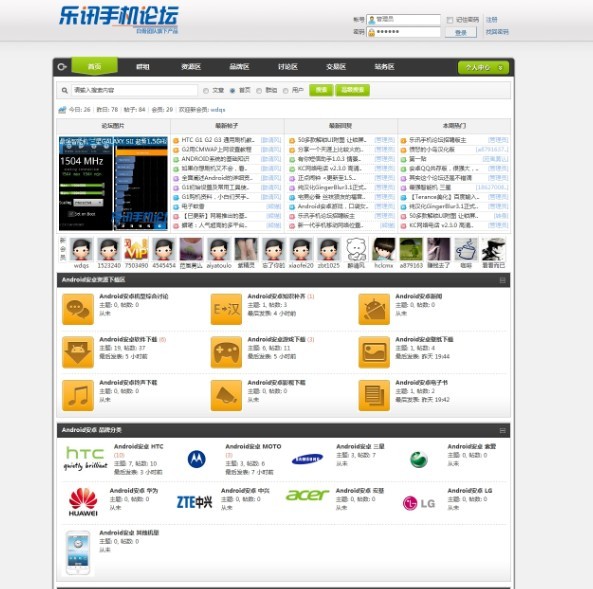Click the forgot-password link under 注册
Screen dimensions: 593x589
(497, 32)
